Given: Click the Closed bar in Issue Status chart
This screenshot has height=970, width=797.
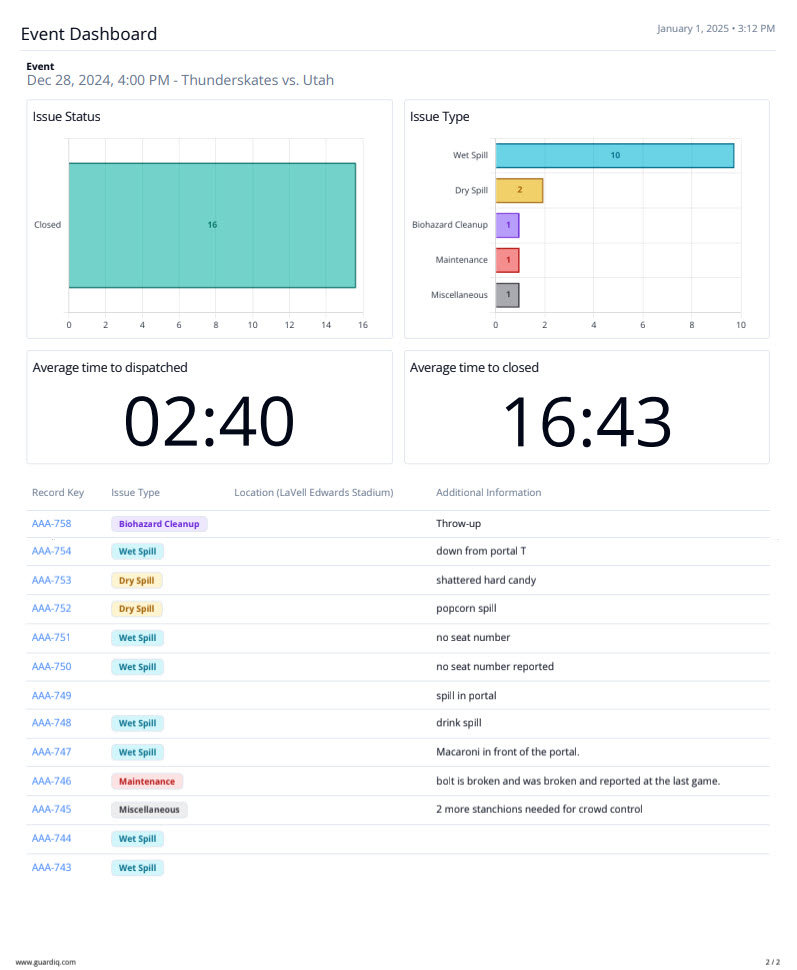Looking at the screenshot, I should pyautogui.click(x=212, y=225).
